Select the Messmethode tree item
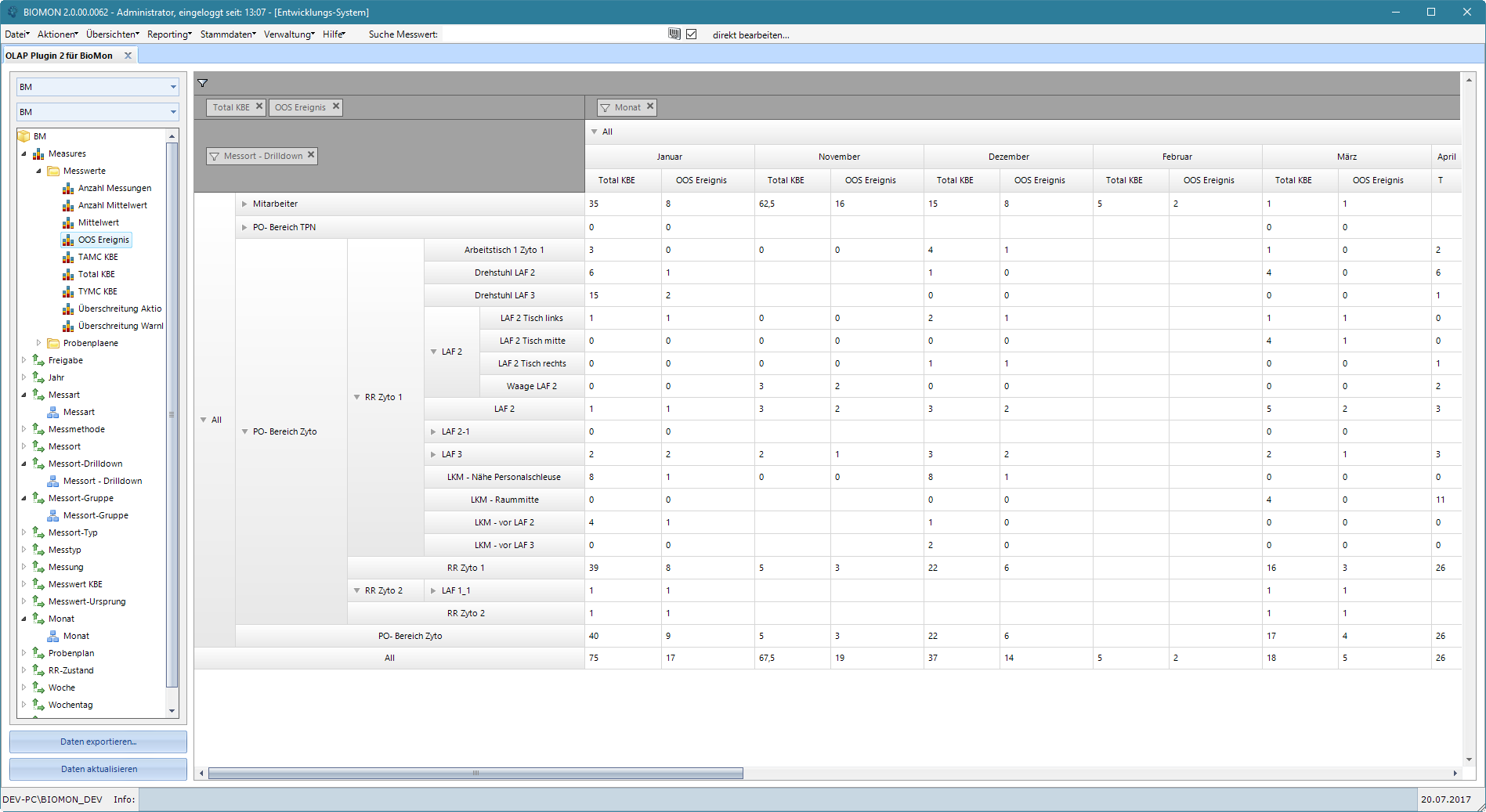The width and height of the screenshot is (1486, 812). pos(76,429)
